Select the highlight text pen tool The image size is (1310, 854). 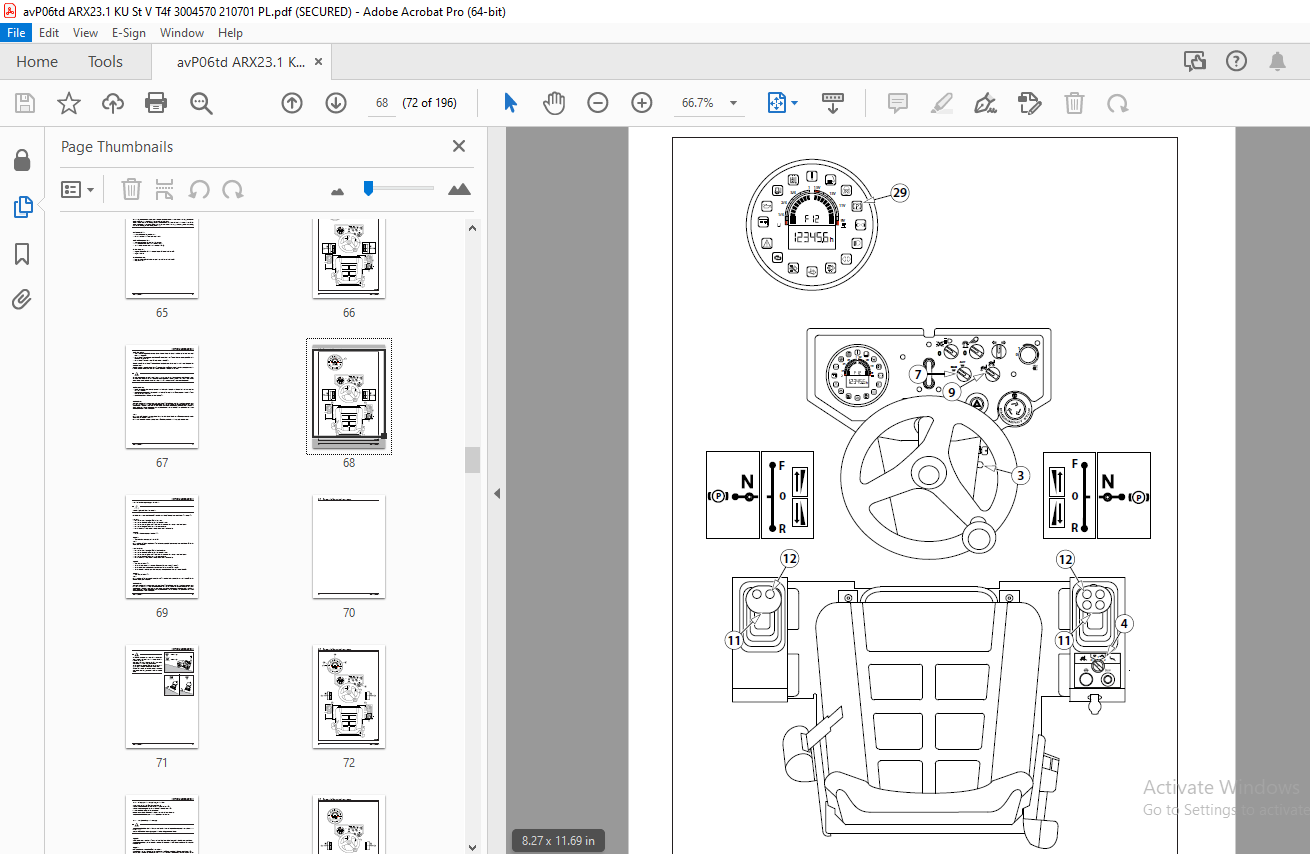(941, 103)
